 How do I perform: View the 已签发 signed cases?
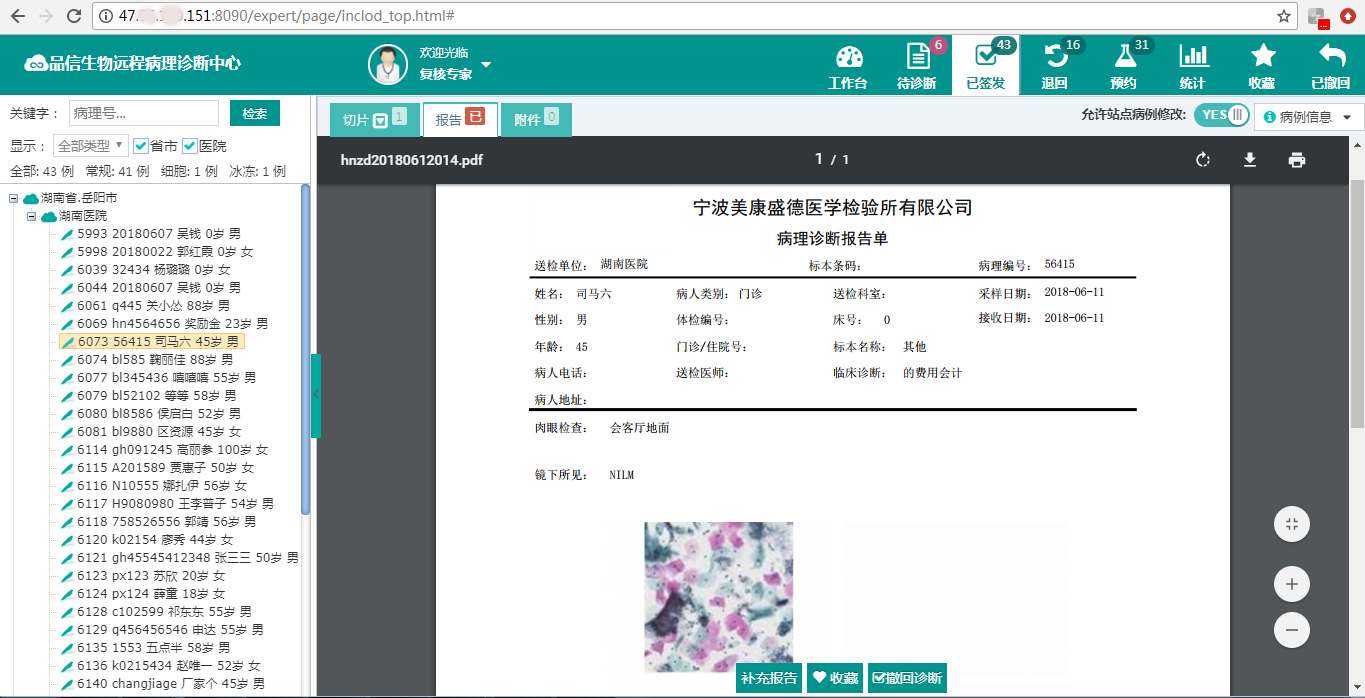coord(986,64)
